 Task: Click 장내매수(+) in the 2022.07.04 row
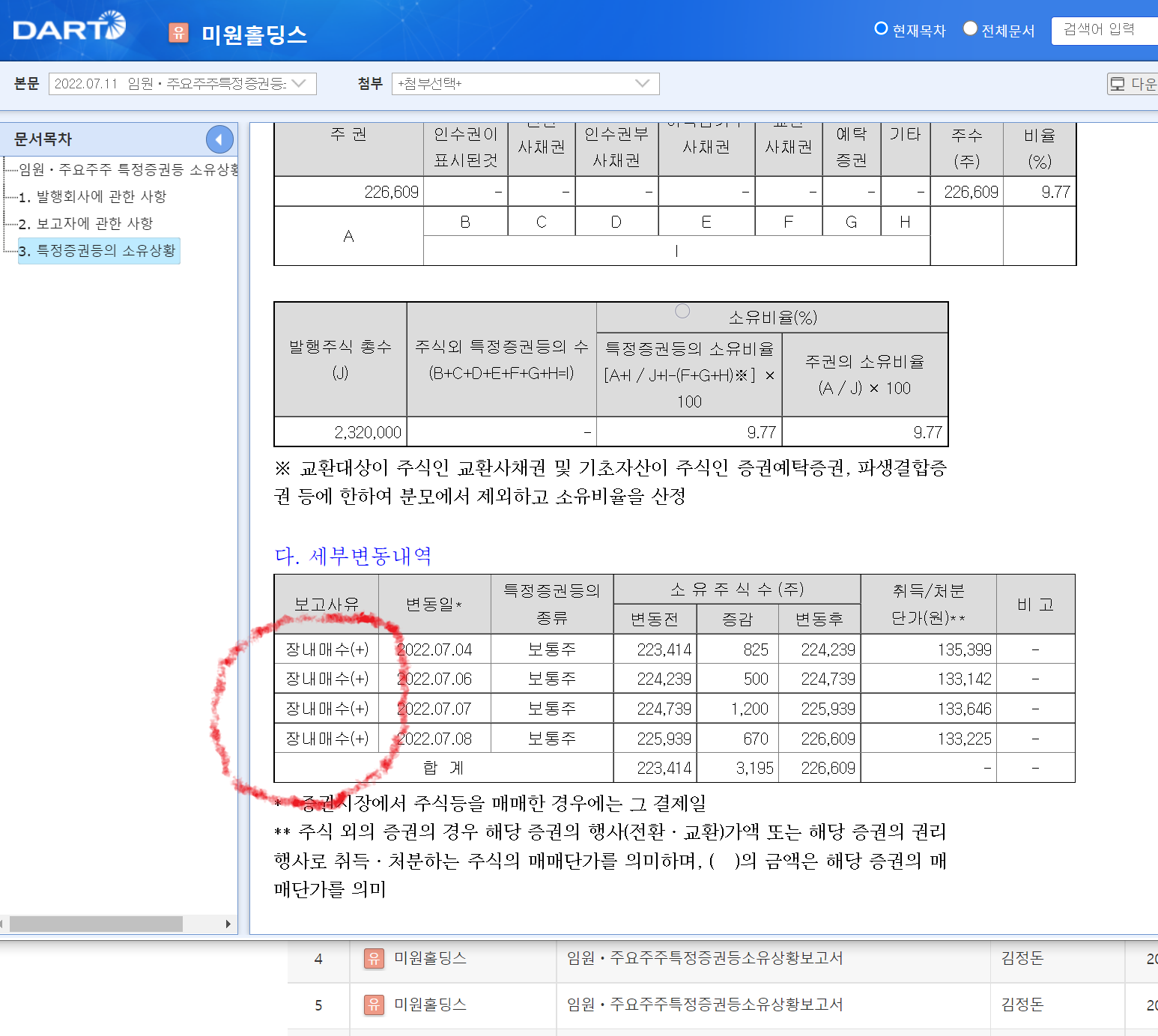[x=327, y=649]
